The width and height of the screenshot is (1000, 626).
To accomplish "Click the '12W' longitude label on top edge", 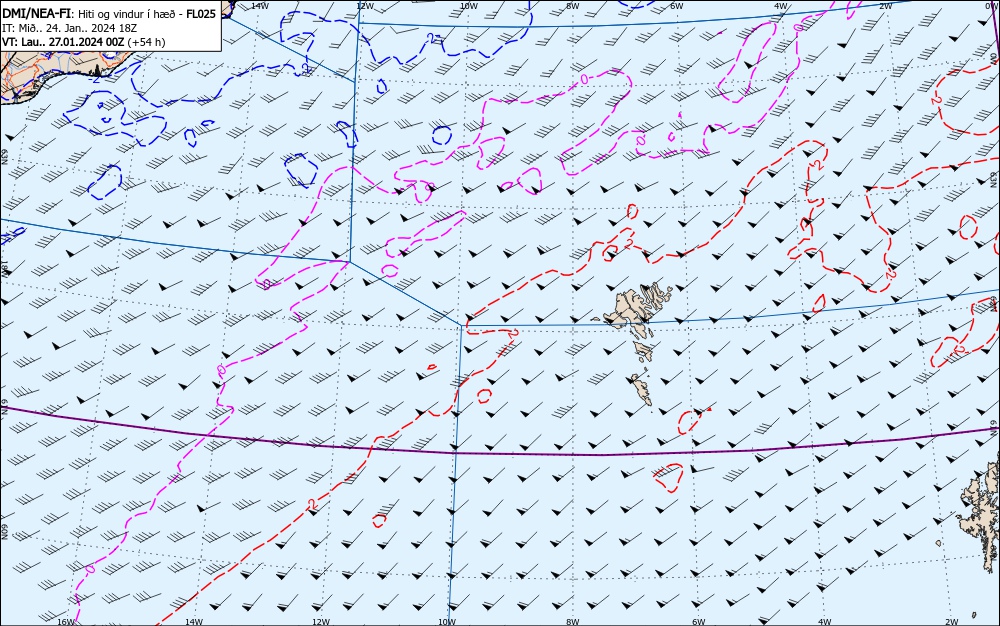I will point(364,6).
